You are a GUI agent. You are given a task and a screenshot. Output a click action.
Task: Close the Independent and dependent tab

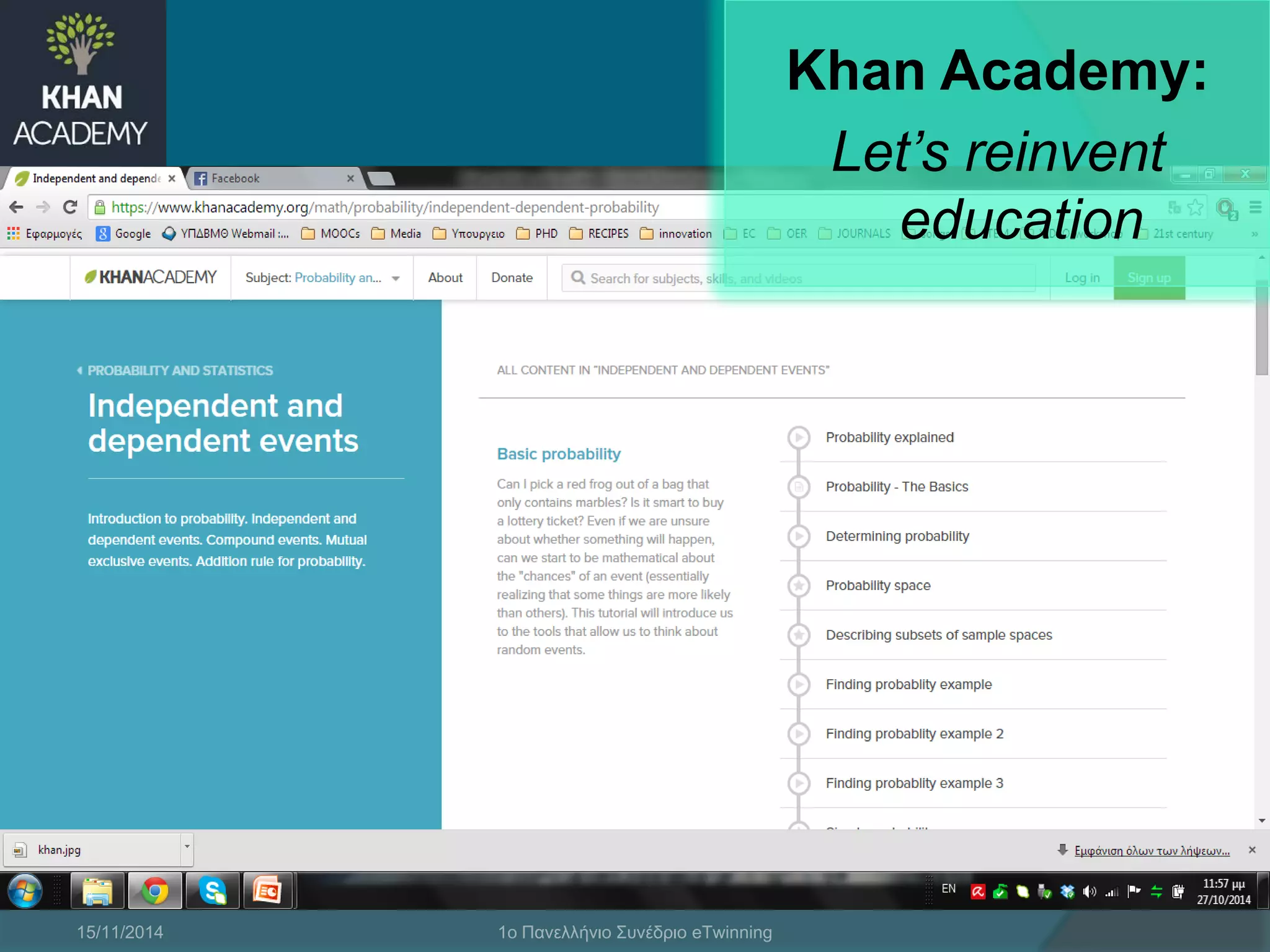pos(172,178)
